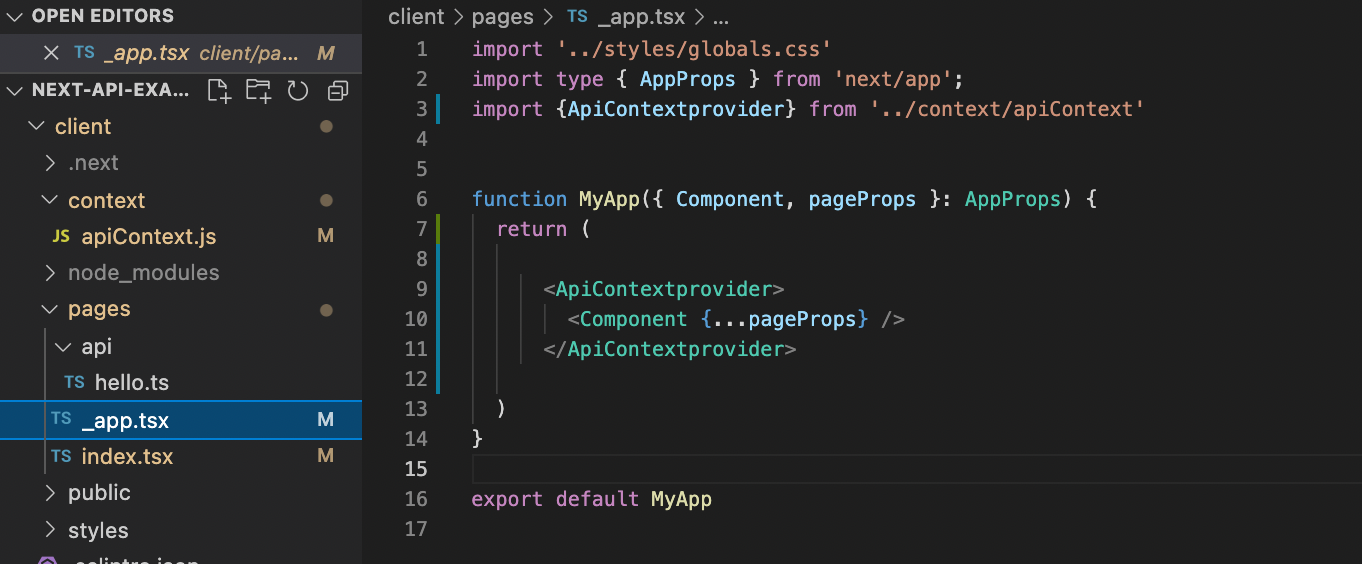Viewport: 1362px width, 564px height.
Task: Click the New Folder icon in explorer header
Action: [258, 91]
